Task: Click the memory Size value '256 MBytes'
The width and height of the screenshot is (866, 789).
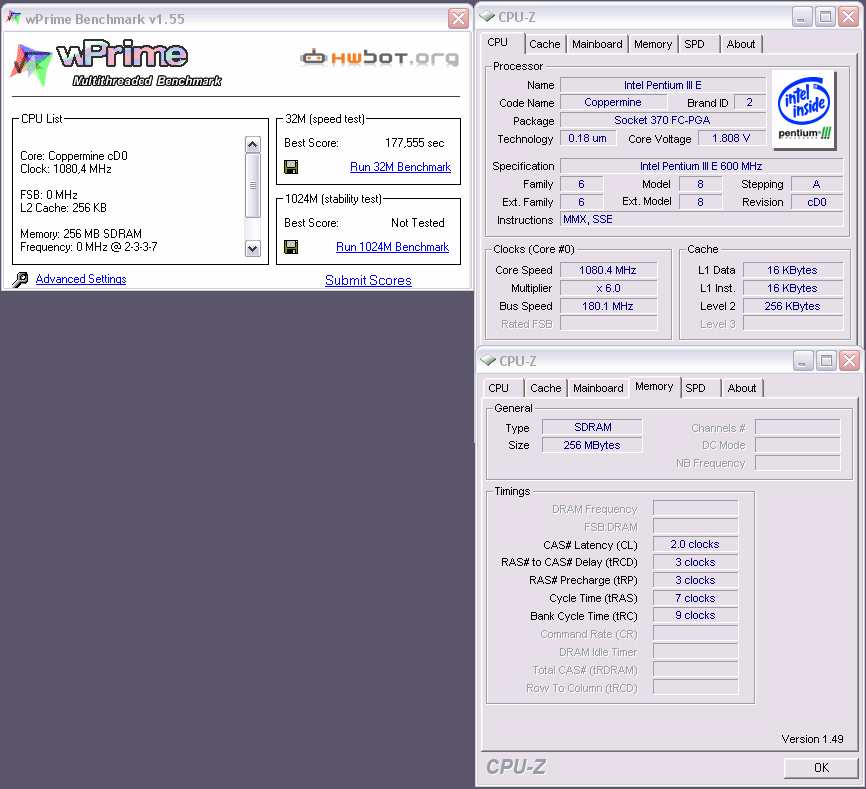Action: (x=593, y=445)
